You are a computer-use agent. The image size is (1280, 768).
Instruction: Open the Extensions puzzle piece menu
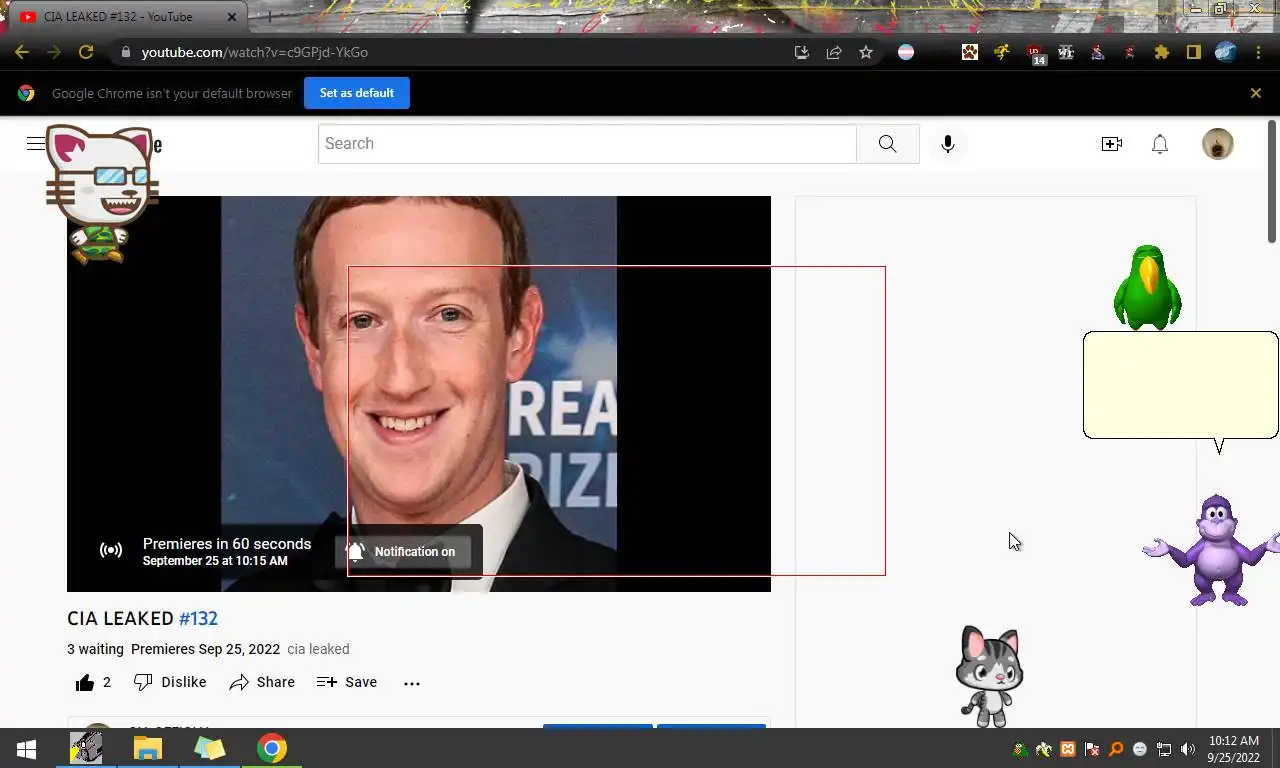1162,52
